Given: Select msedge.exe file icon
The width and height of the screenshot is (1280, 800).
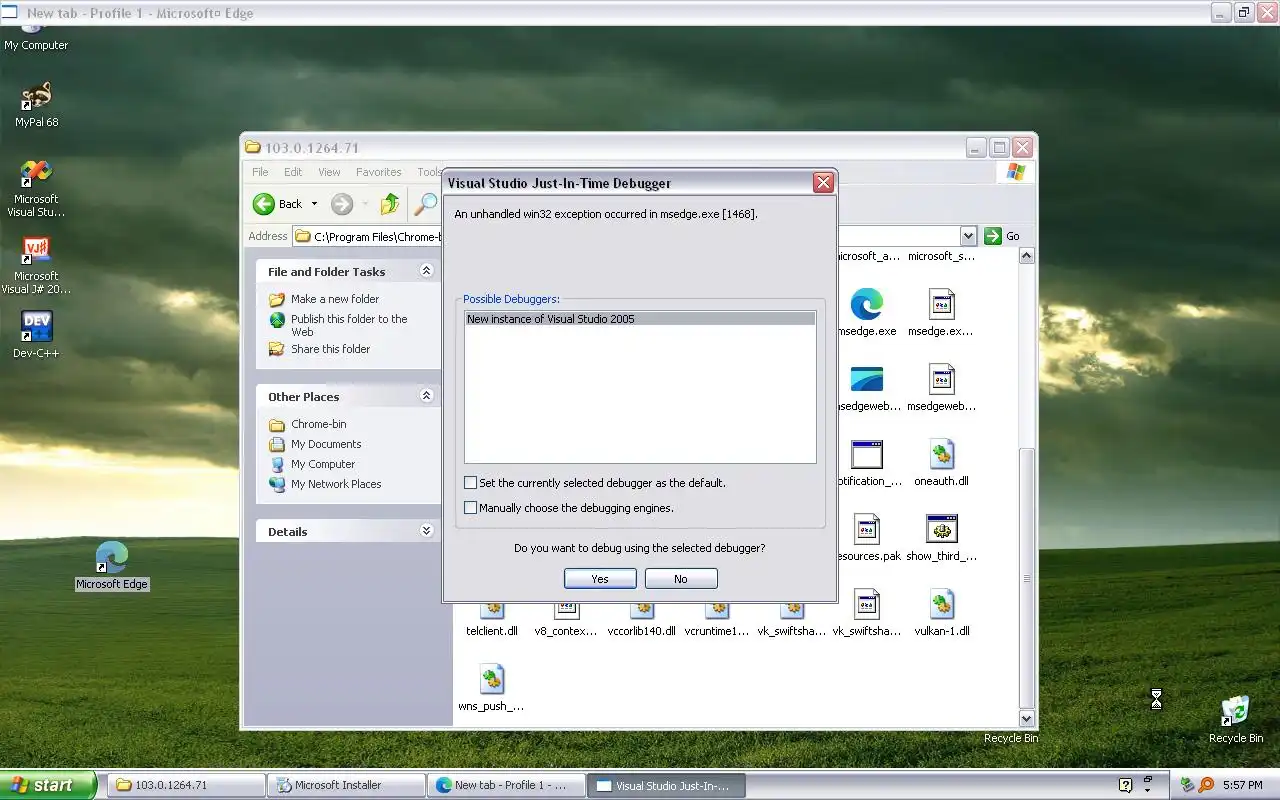Looking at the screenshot, I should tap(867, 304).
